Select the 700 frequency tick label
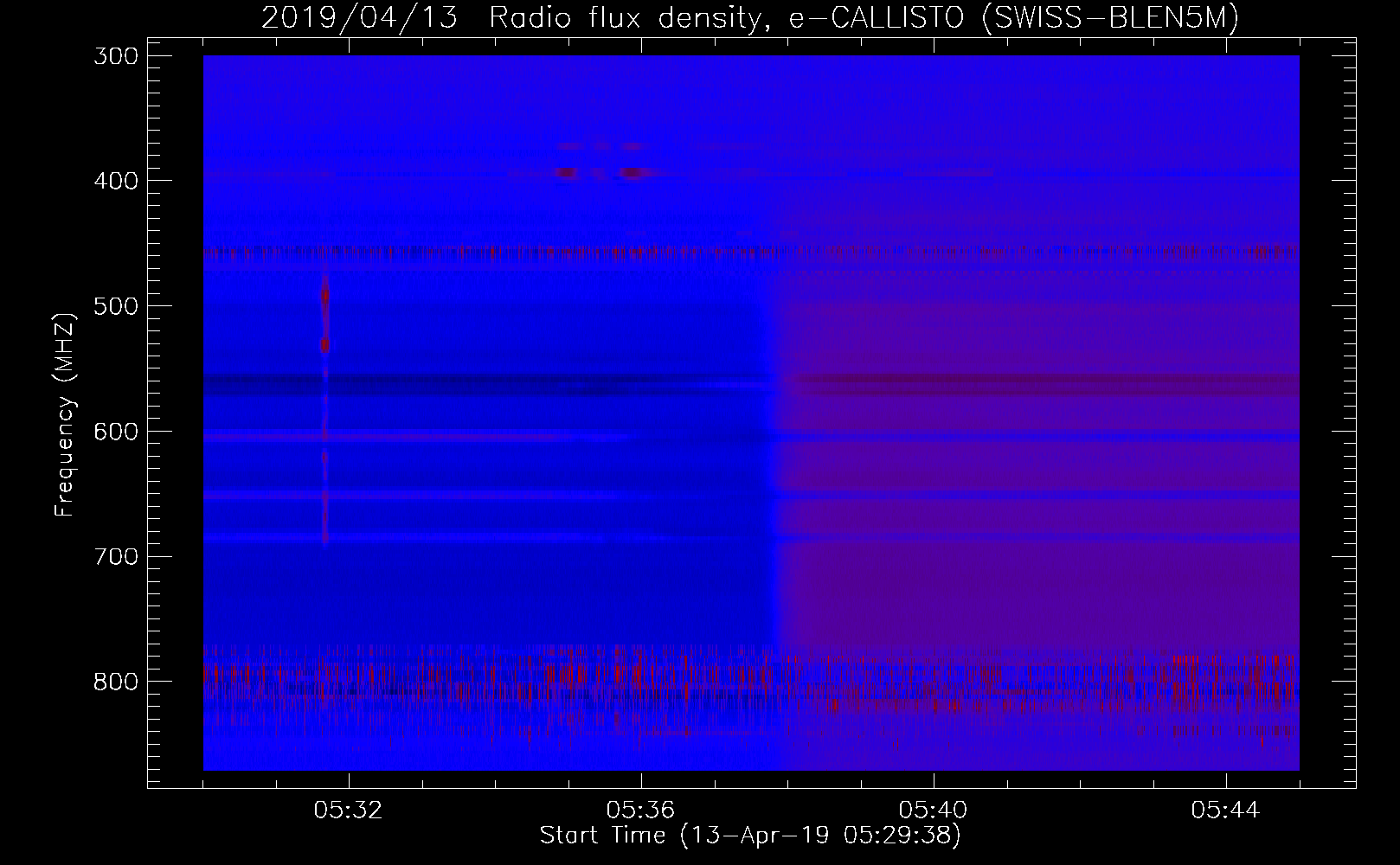This screenshot has height=865, width=1400. [x=115, y=556]
